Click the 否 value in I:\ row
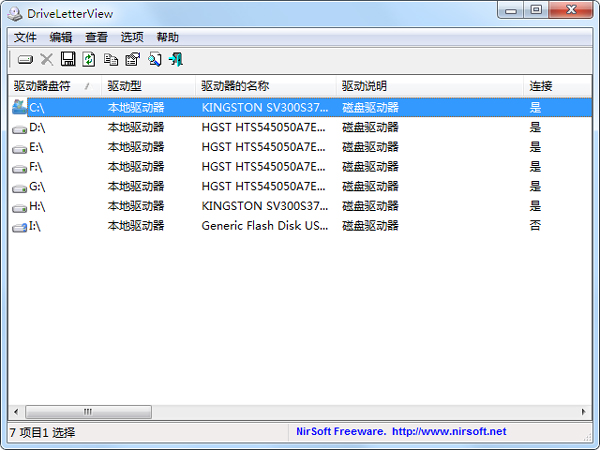The height and width of the screenshot is (450, 600). click(x=535, y=226)
